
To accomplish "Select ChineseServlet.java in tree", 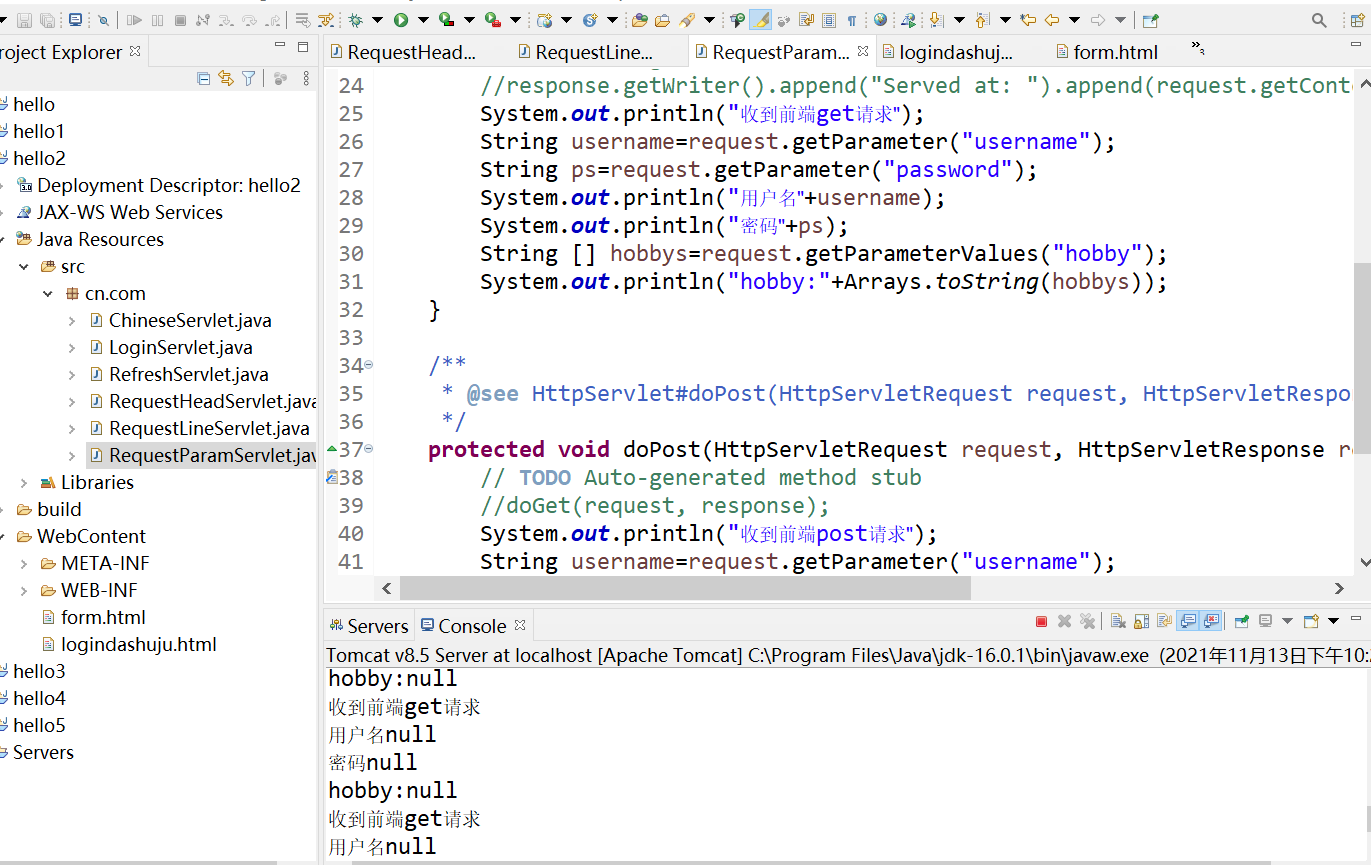I will click(x=190, y=321).
